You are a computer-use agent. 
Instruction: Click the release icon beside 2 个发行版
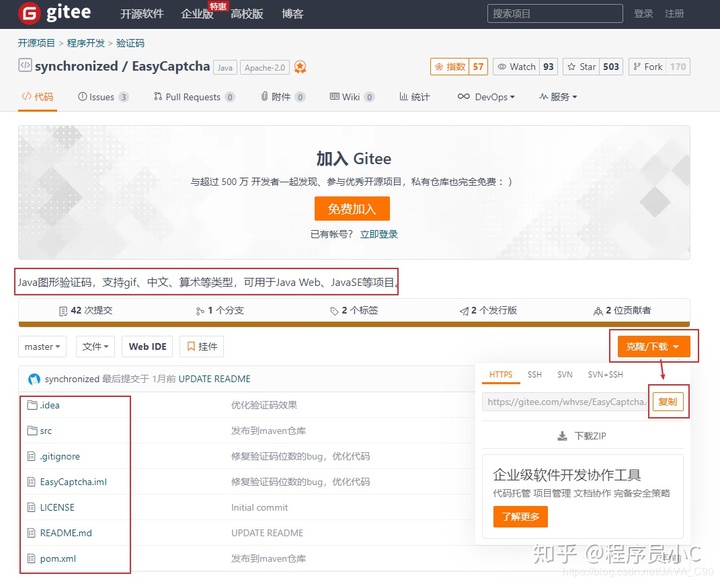coord(464,311)
